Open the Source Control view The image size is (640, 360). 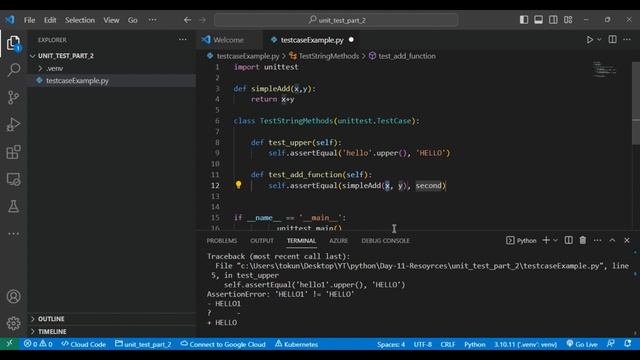point(13,97)
